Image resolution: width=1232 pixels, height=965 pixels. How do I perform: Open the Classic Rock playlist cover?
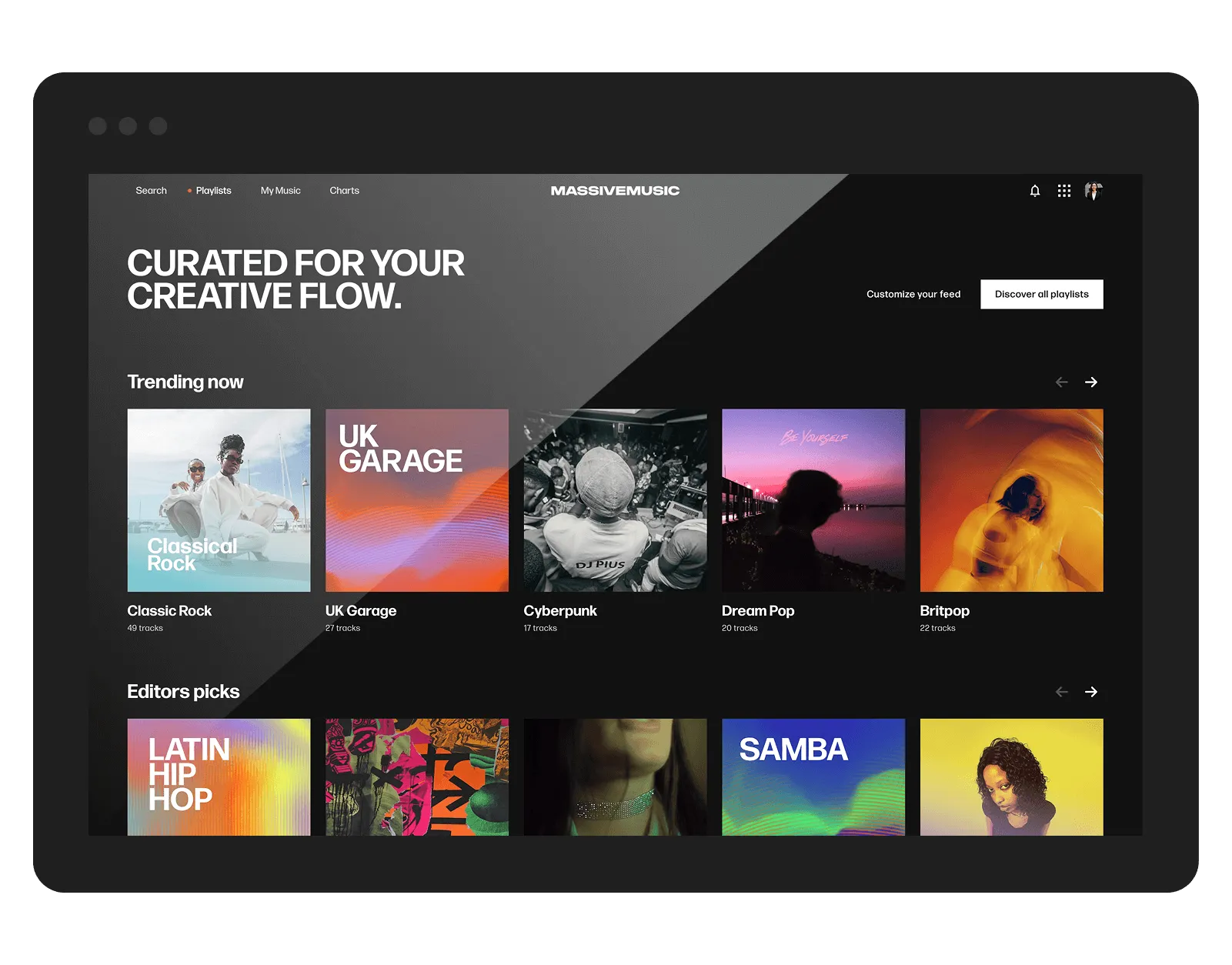(x=219, y=500)
